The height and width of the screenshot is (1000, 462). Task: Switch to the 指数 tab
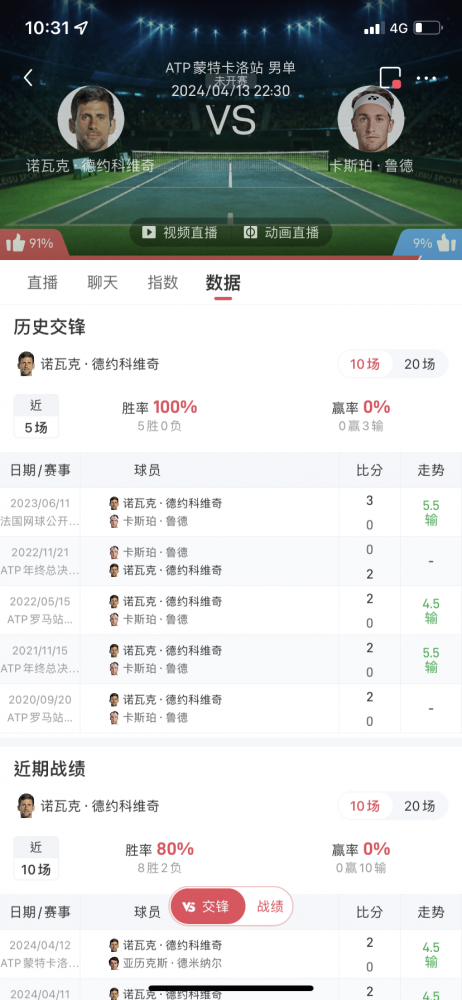(163, 283)
